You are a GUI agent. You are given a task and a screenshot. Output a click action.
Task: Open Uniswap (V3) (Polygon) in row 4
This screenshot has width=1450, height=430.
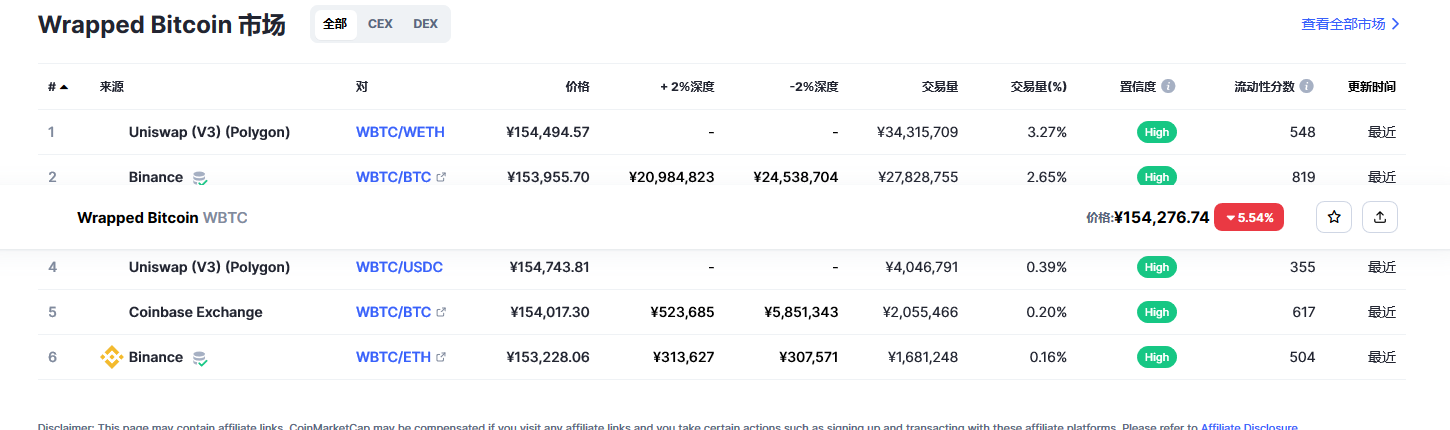209,267
